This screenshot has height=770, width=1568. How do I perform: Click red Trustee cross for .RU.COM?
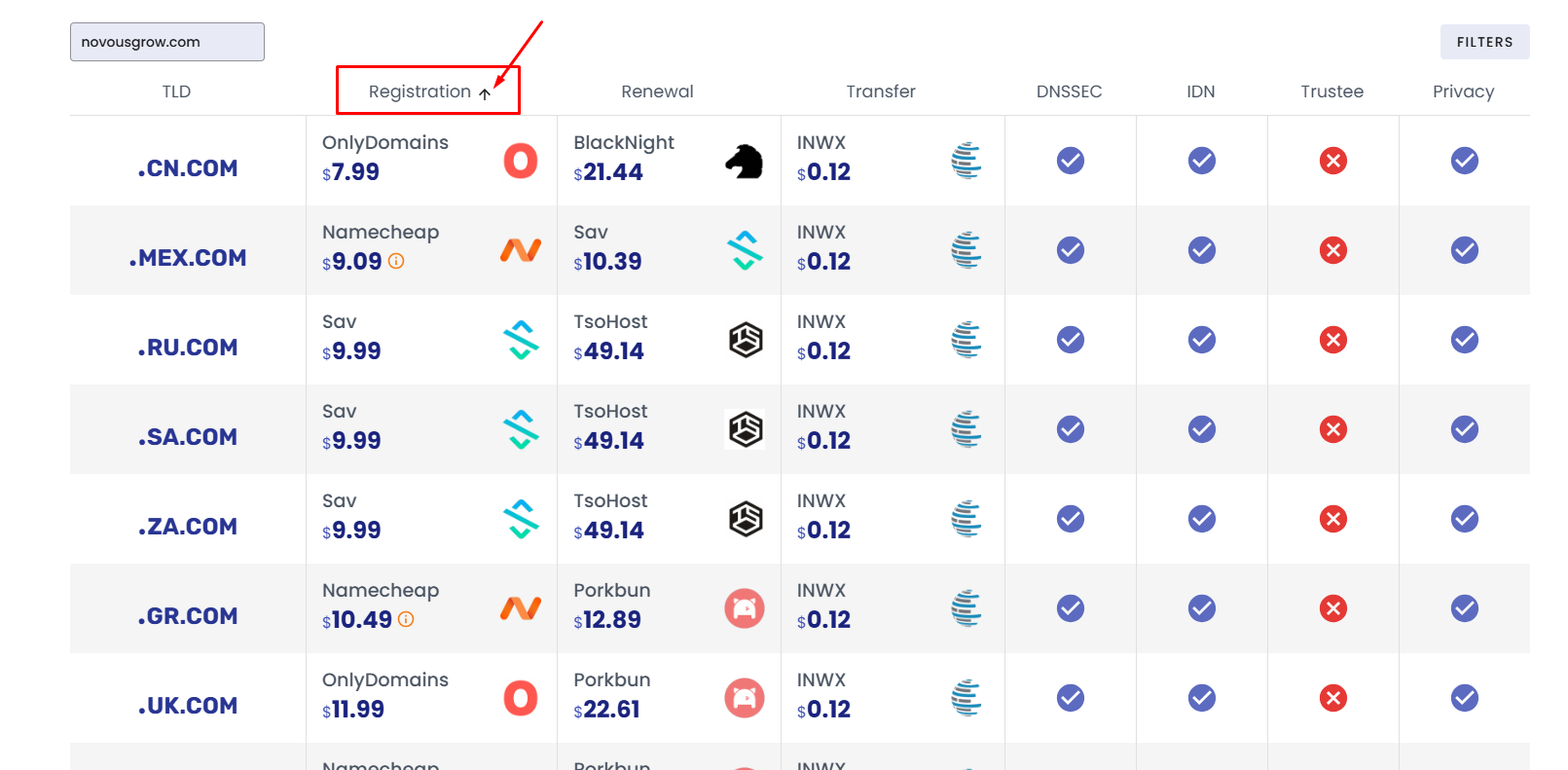point(1333,340)
